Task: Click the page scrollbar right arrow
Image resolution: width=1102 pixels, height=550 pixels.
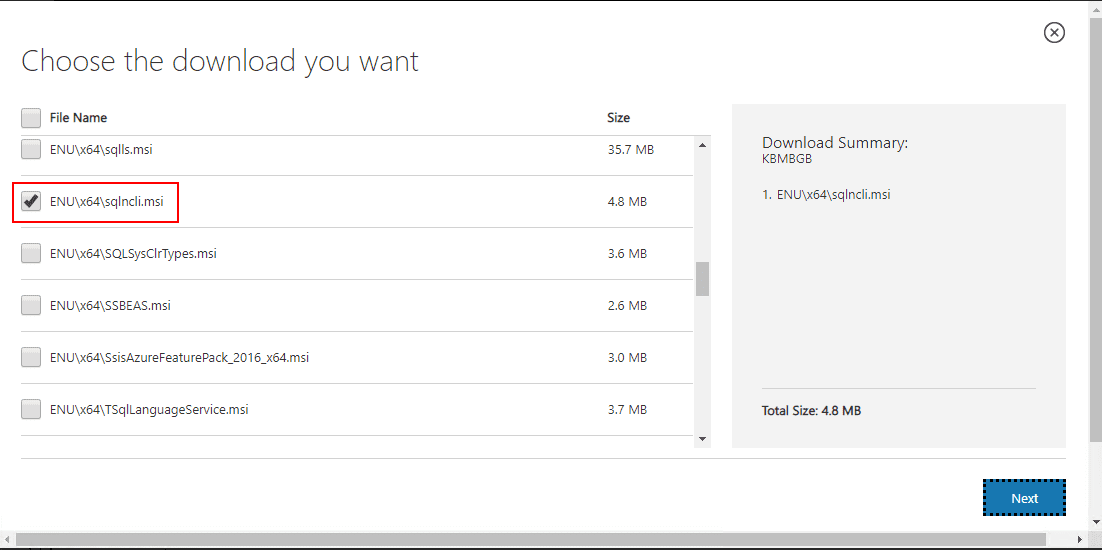Action: point(1082,539)
